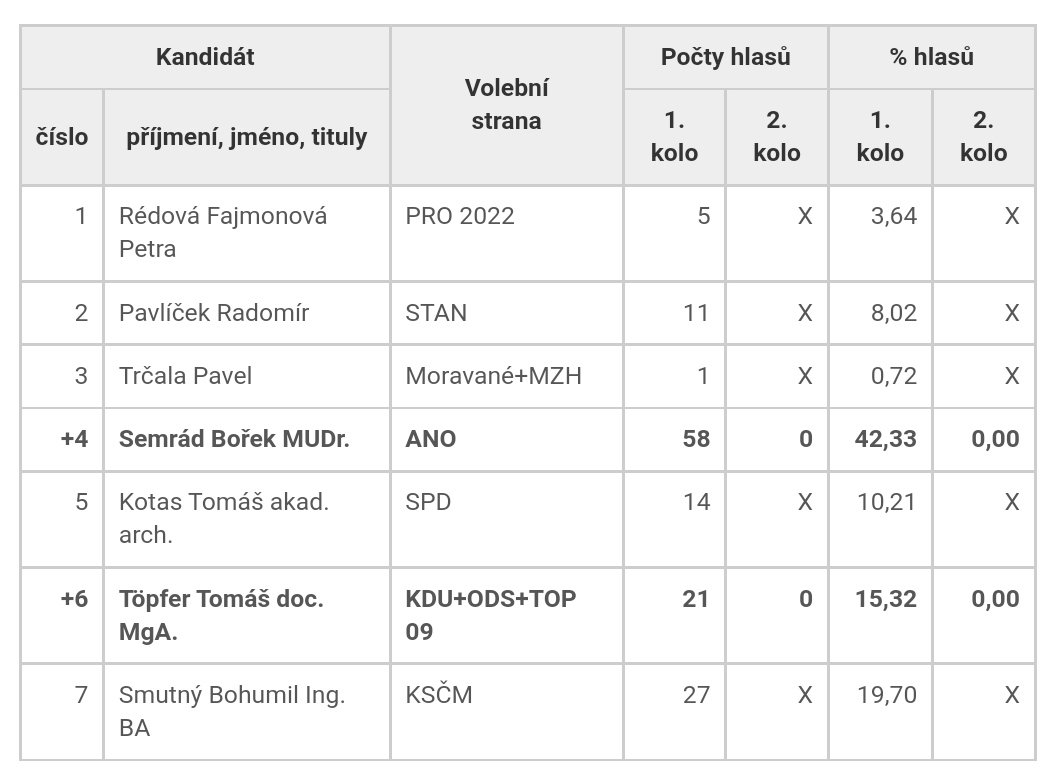Click the PRO 2022 party cell

(x=460, y=216)
